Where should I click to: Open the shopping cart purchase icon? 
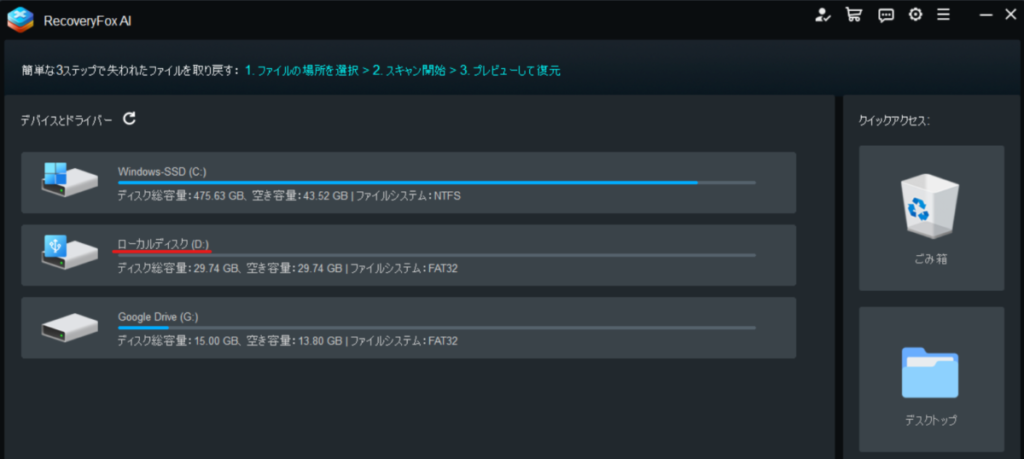[853, 15]
